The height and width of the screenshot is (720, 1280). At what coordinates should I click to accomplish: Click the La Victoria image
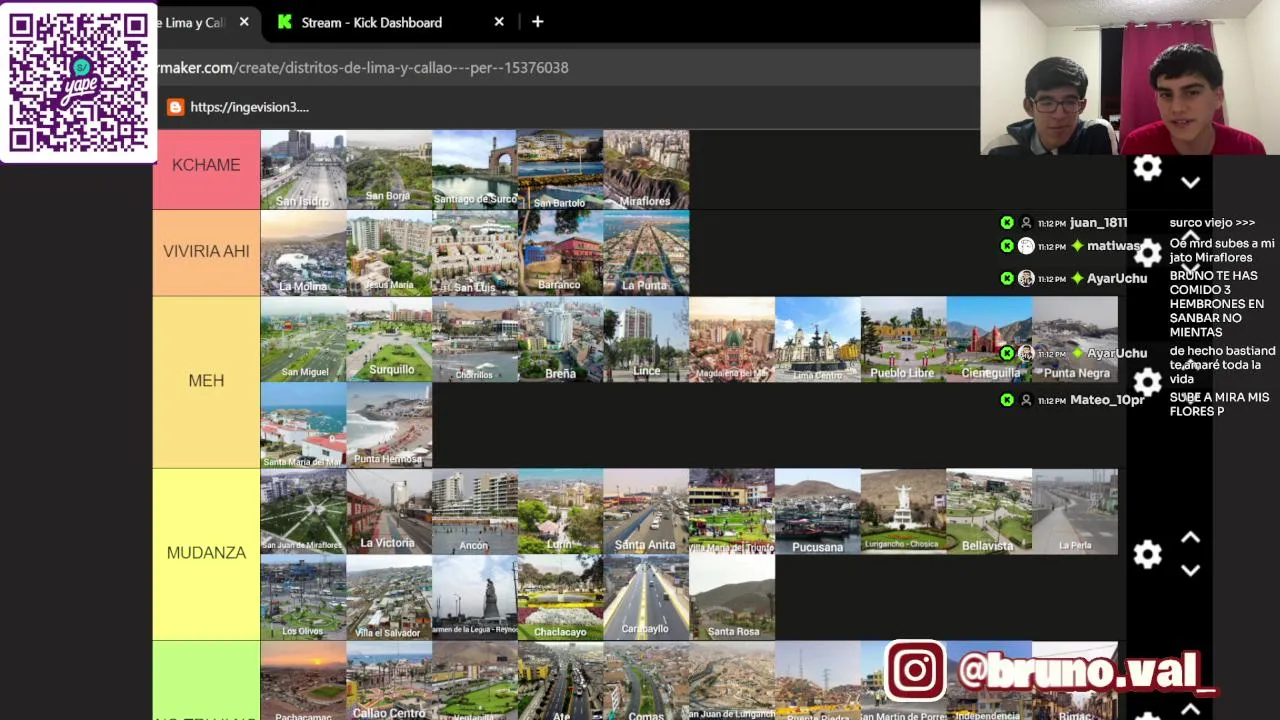[x=389, y=511]
